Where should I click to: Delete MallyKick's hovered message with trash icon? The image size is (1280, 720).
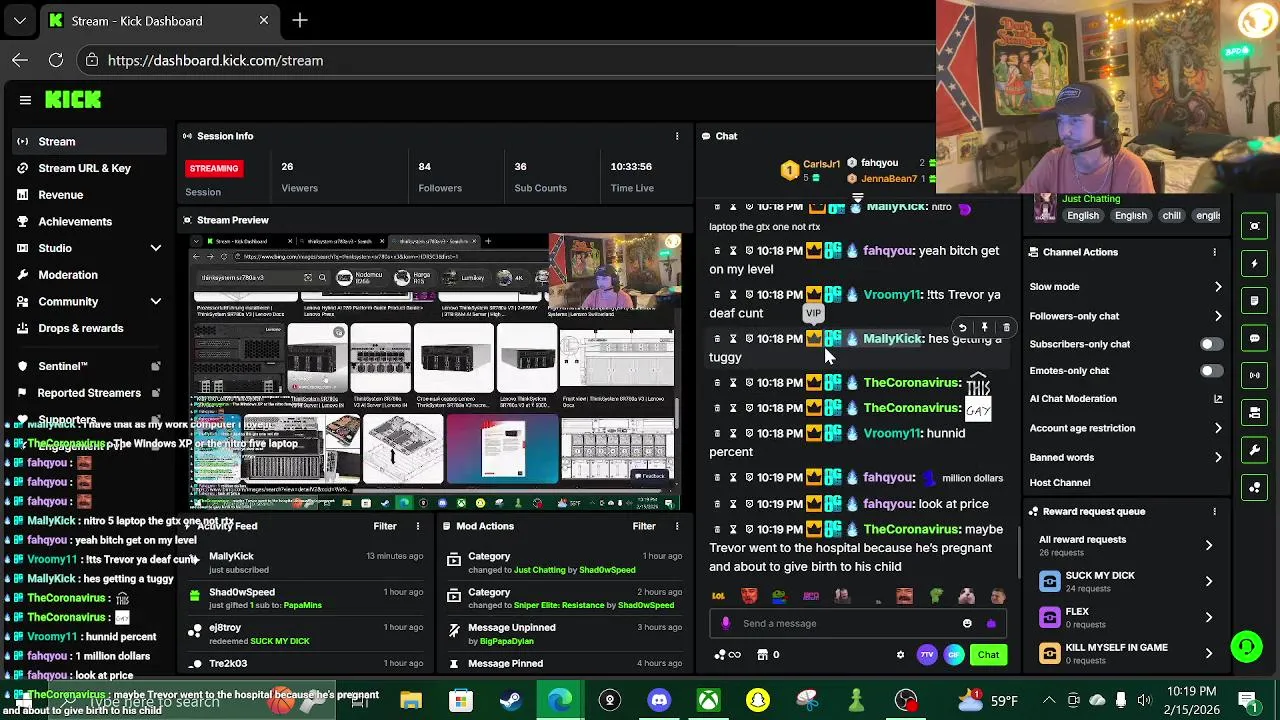pyautogui.click(x=1006, y=327)
